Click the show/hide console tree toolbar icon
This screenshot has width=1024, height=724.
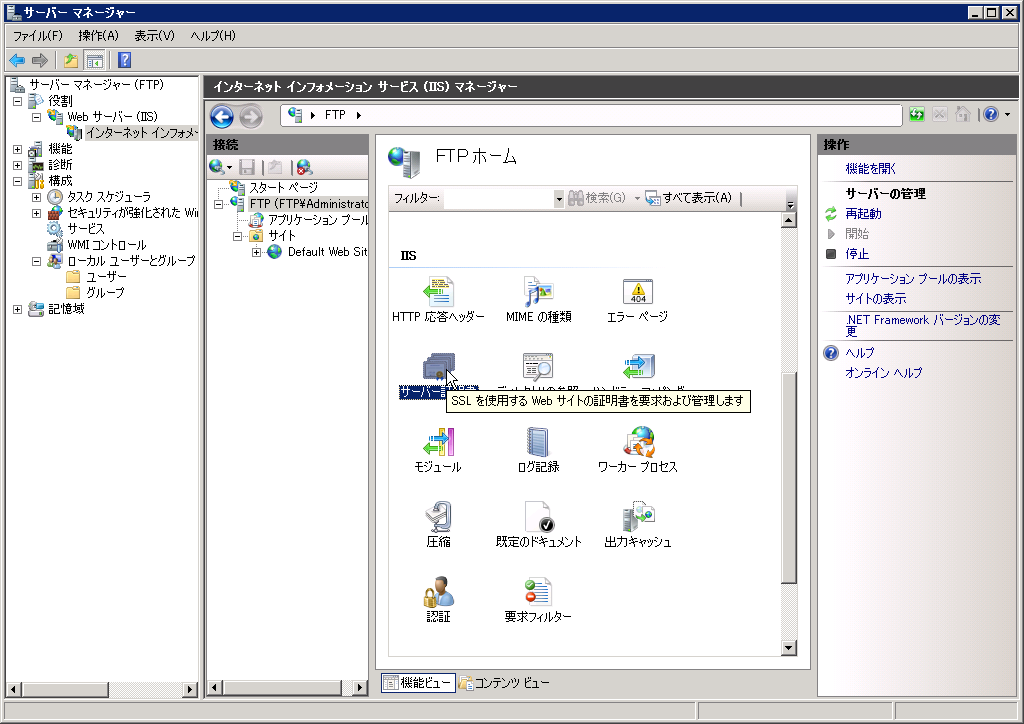pos(95,61)
